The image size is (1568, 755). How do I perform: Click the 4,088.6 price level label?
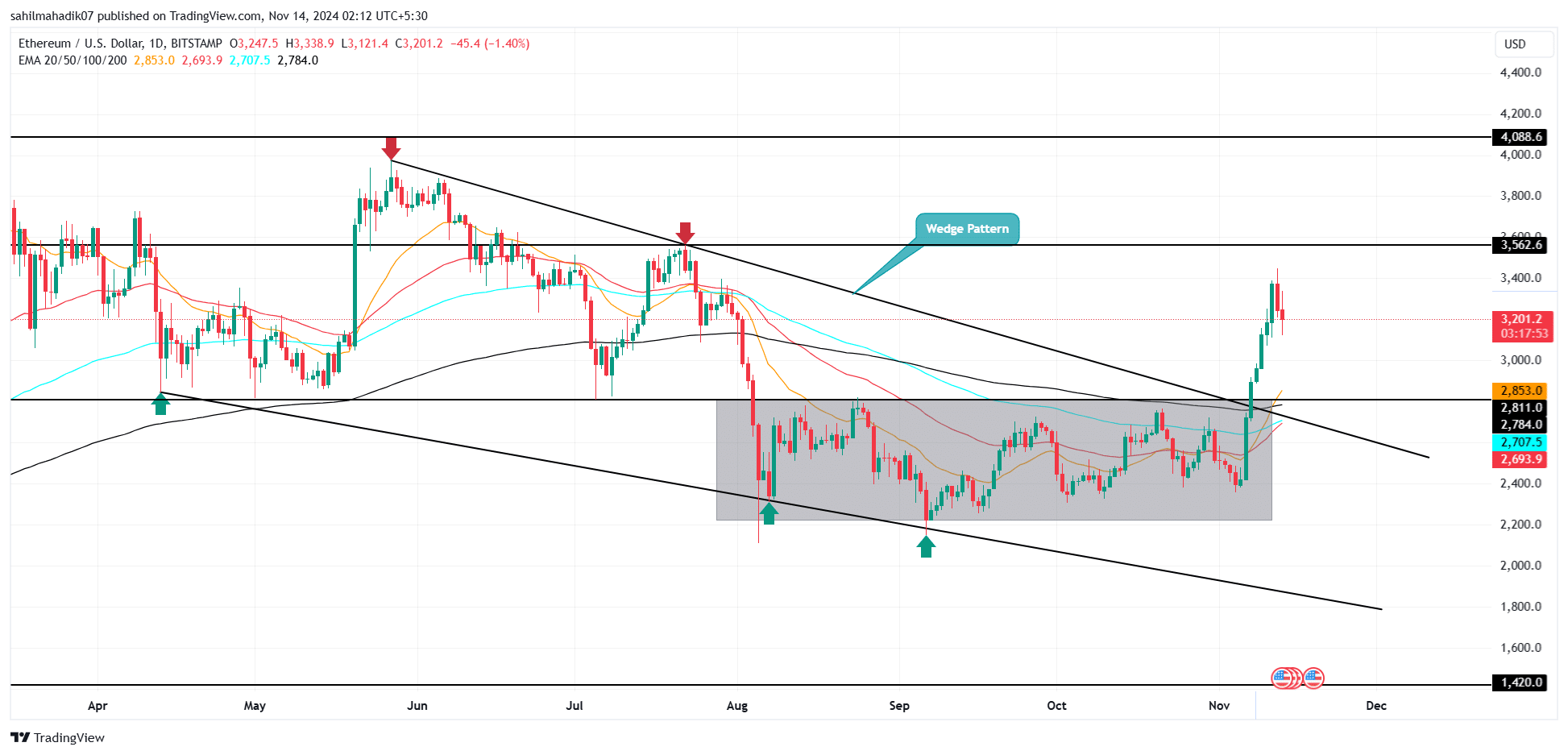[x=1520, y=137]
